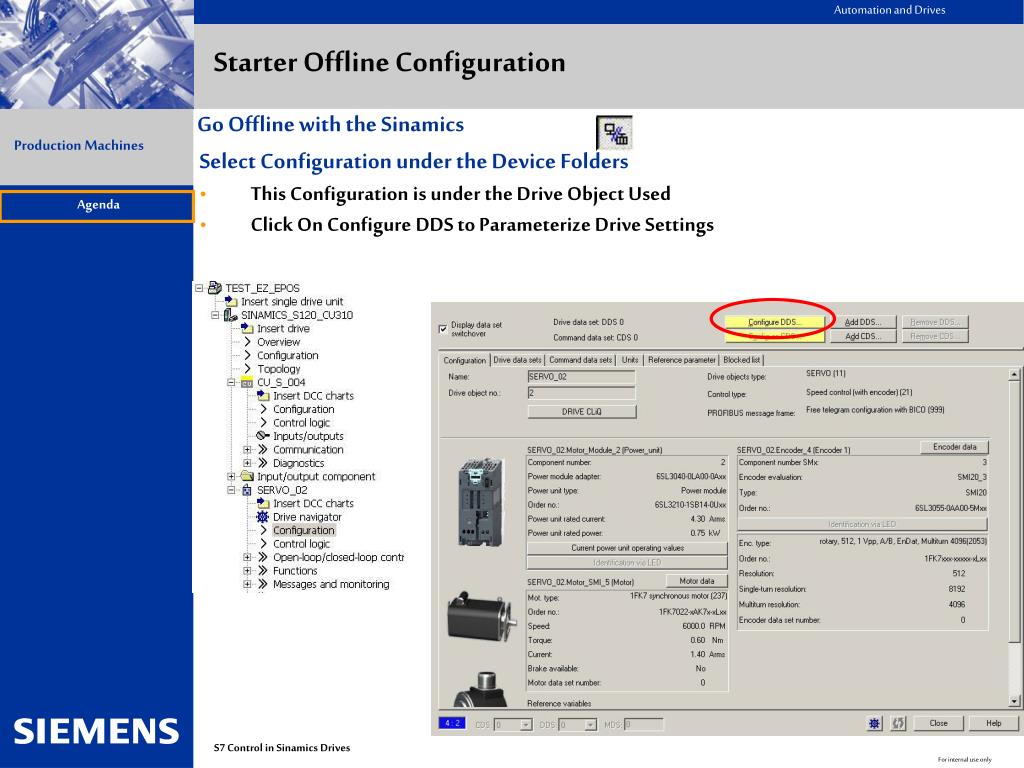Switch to Command data sets tab
The image size is (1024, 768).
(x=581, y=360)
